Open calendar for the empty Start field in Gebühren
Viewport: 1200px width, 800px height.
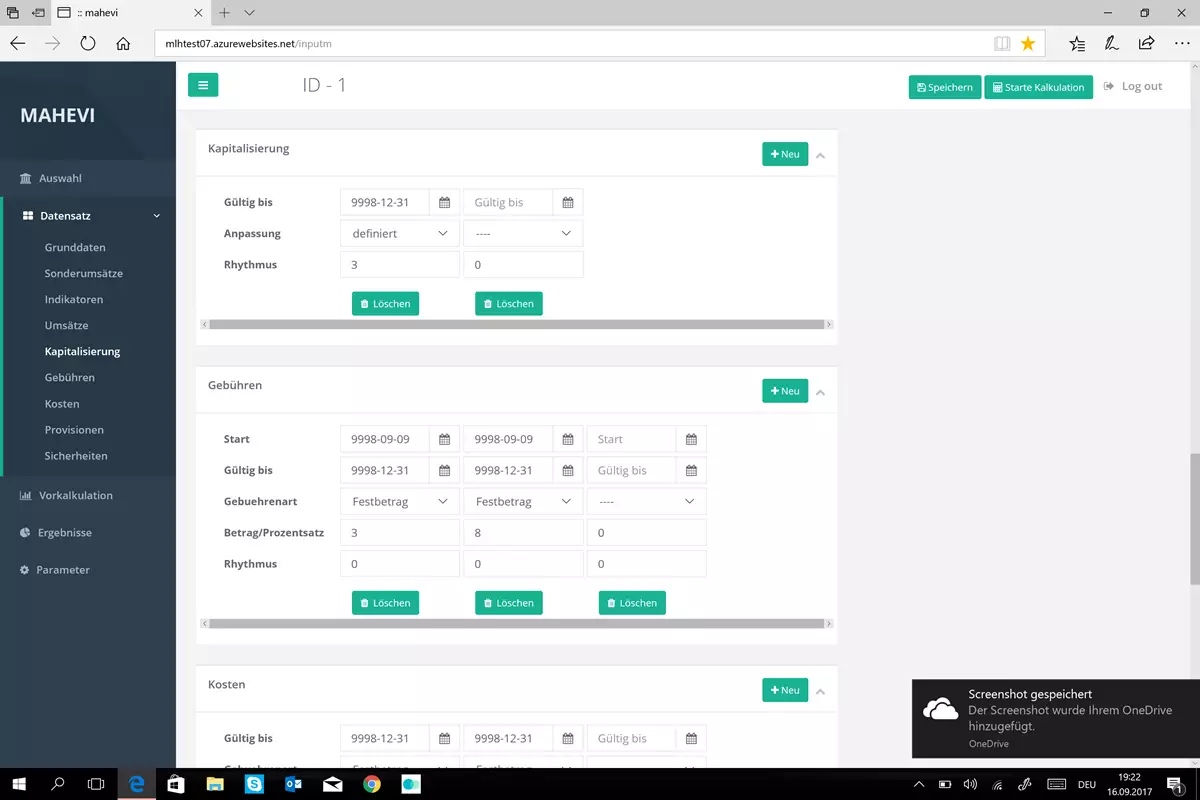tap(691, 439)
